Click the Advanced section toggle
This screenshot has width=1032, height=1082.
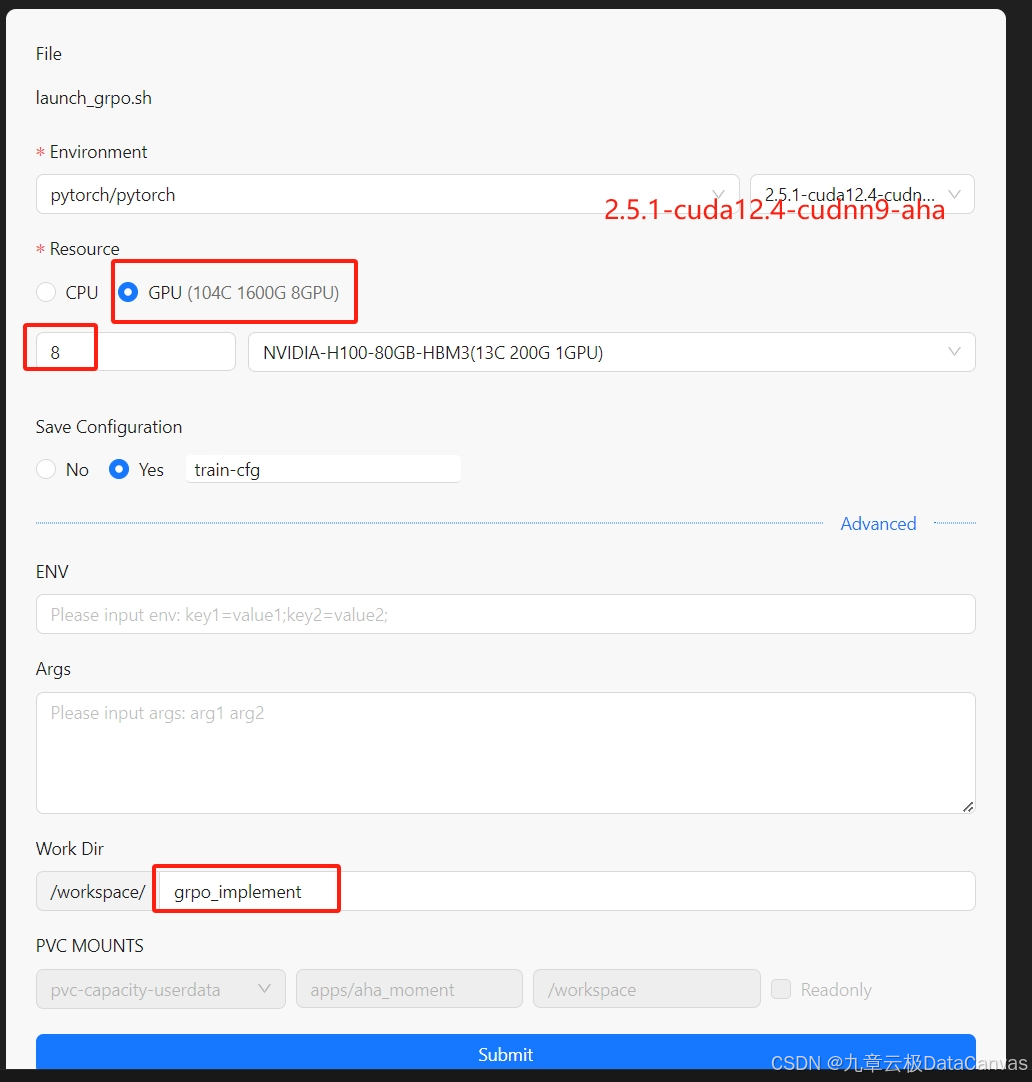pos(878,524)
